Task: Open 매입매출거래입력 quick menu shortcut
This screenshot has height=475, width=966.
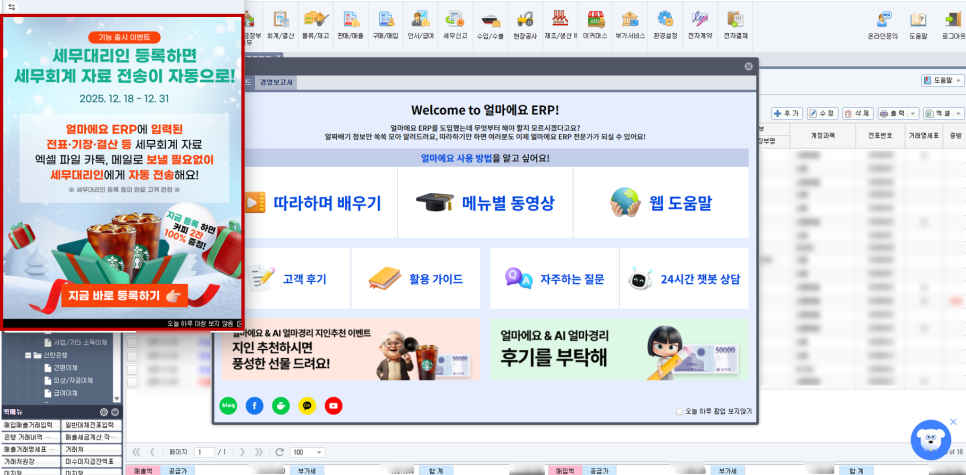Action: click(31, 425)
